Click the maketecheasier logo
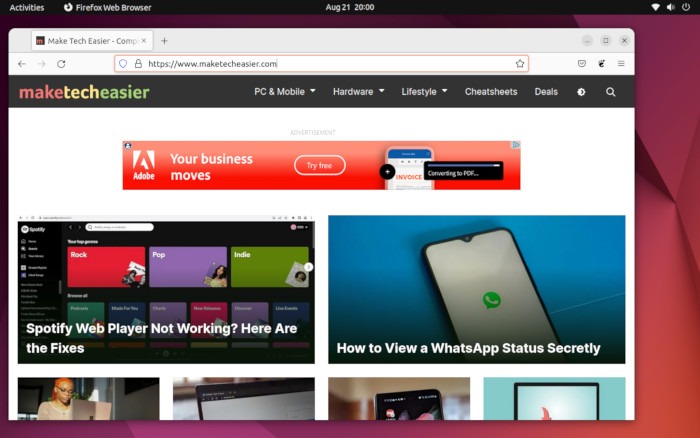 click(84, 92)
